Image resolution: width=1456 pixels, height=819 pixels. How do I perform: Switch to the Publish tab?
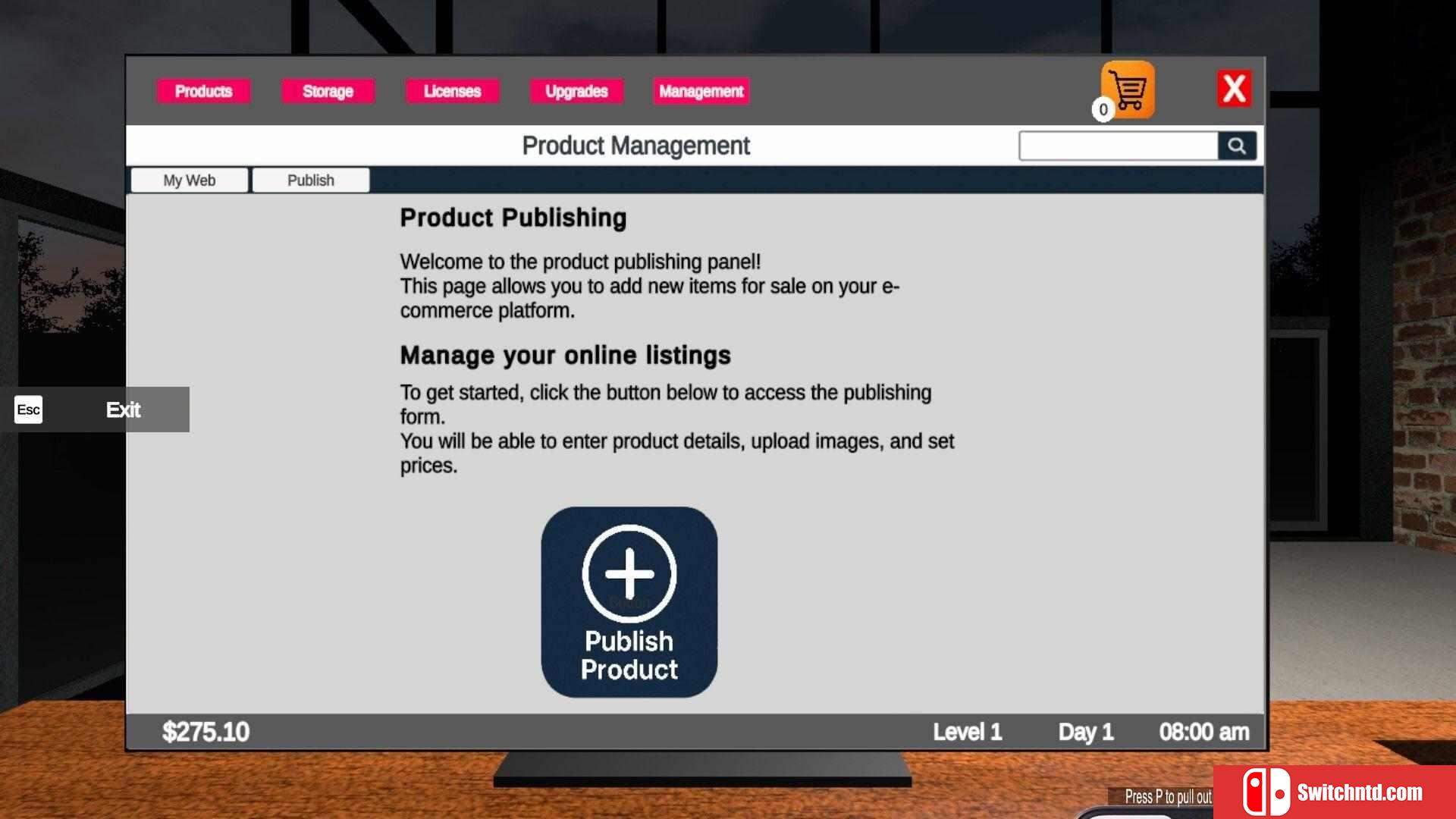click(310, 180)
